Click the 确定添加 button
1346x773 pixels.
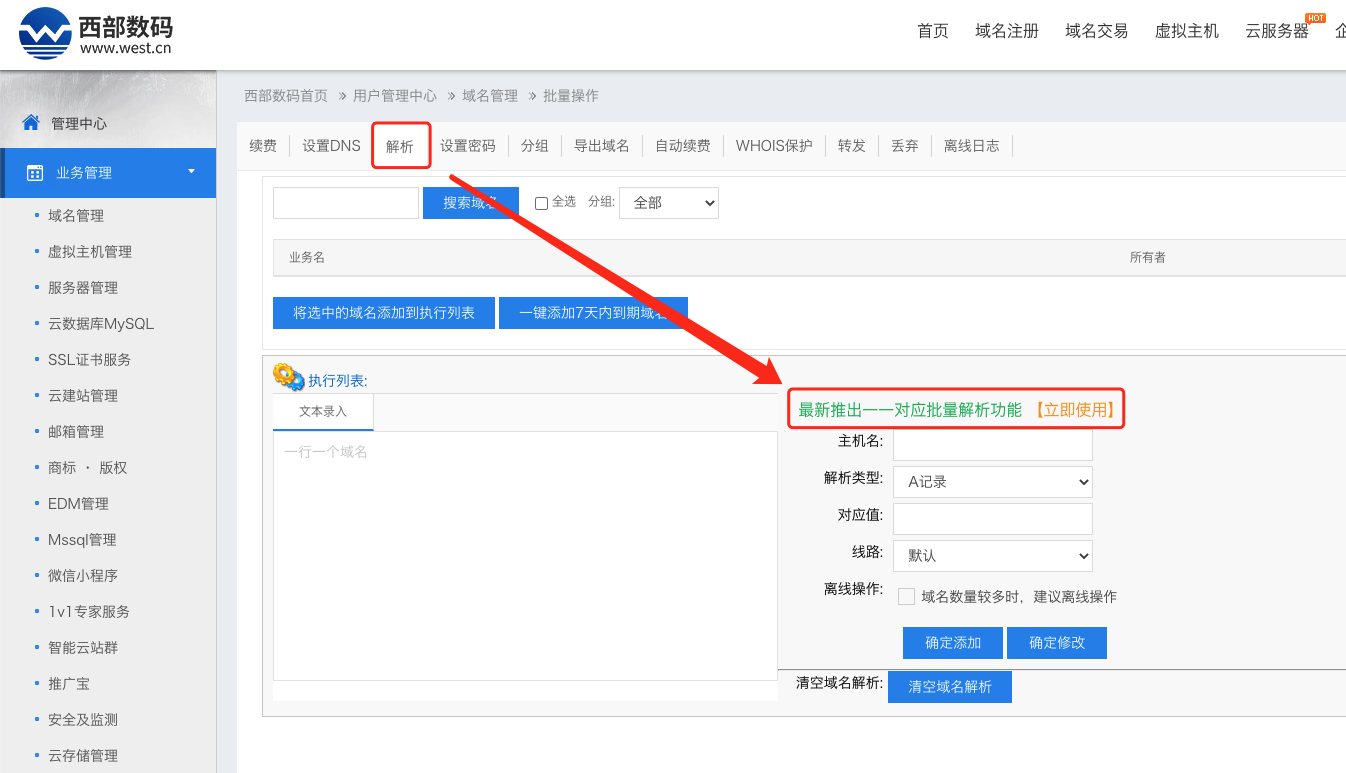(953, 643)
